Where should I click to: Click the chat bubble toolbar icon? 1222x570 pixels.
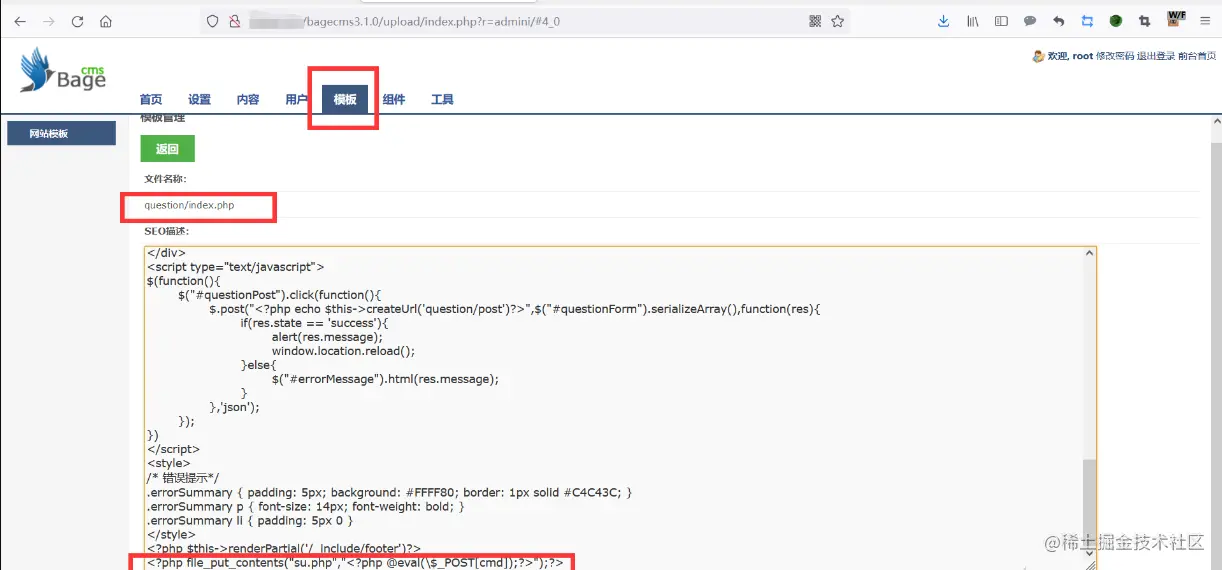point(1030,21)
